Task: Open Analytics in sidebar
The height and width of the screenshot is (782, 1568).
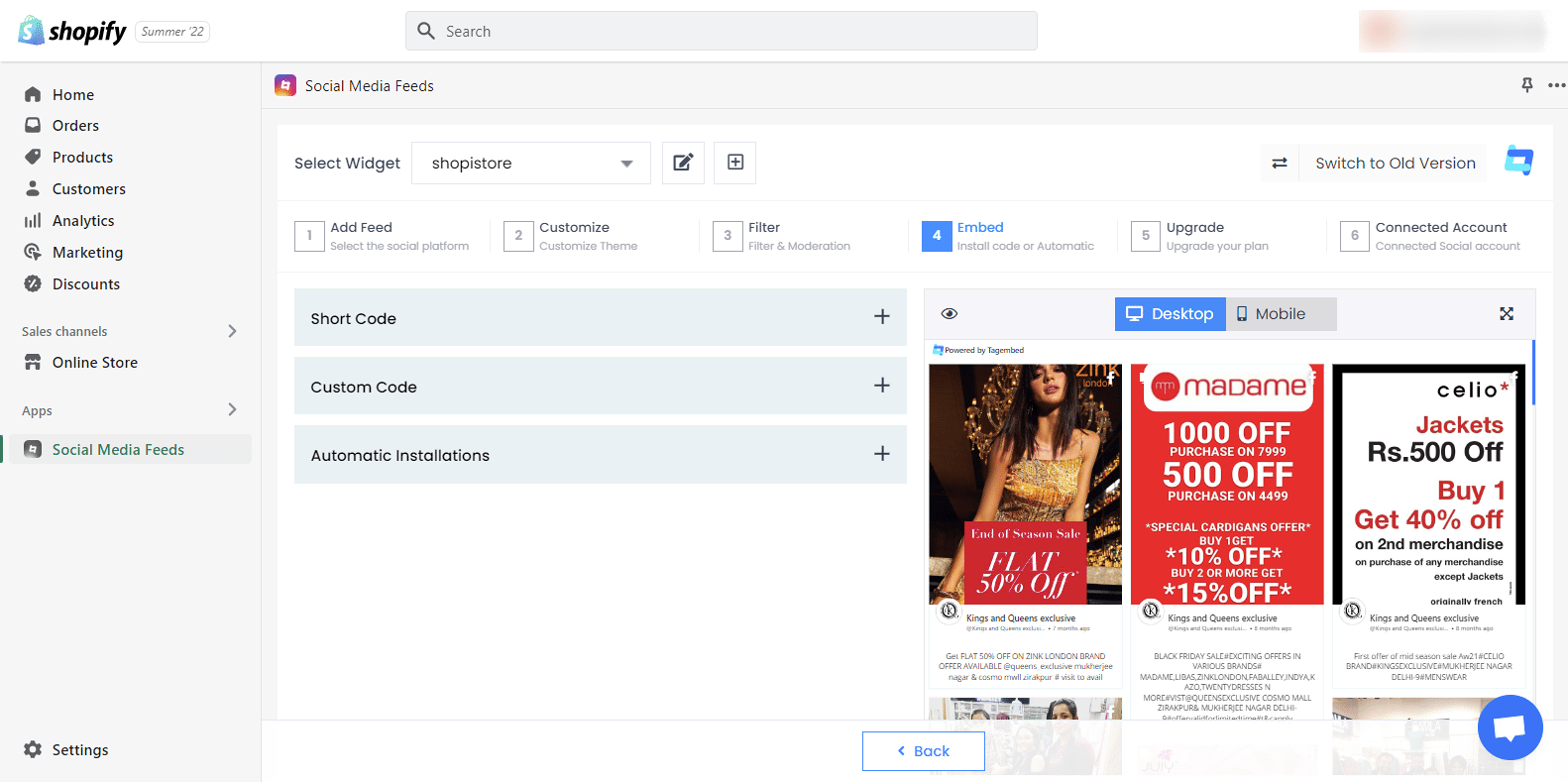Action: (83, 221)
